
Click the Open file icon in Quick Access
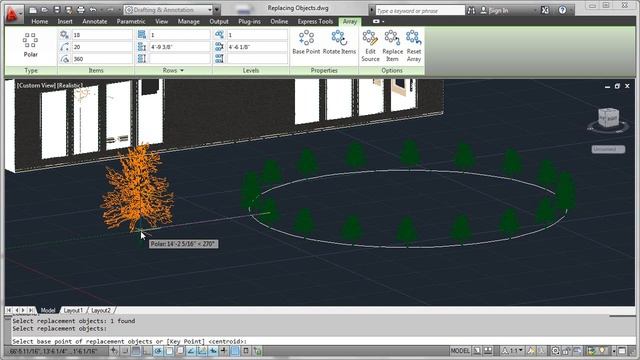coord(45,10)
